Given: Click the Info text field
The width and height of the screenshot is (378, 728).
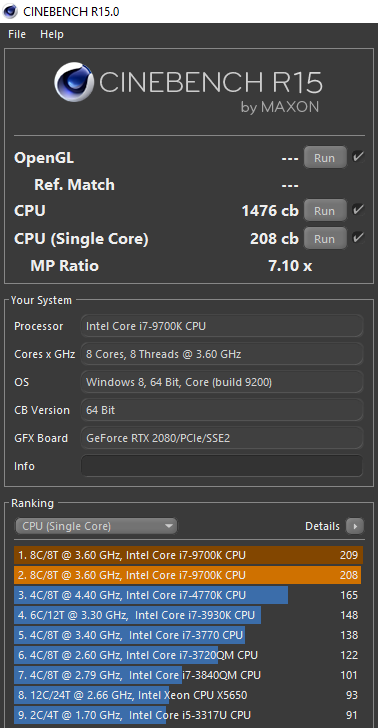Looking at the screenshot, I should coord(222,466).
